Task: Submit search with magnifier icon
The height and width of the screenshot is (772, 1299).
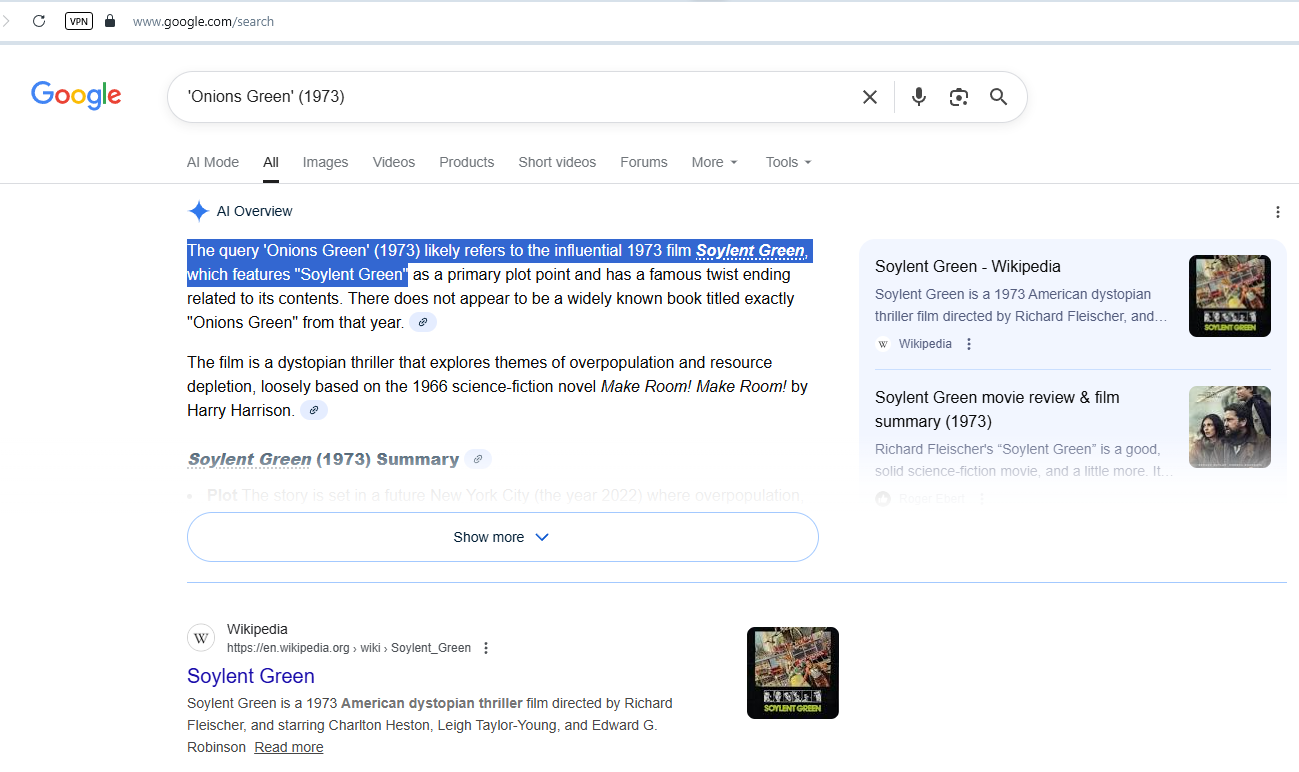Action: click(998, 97)
